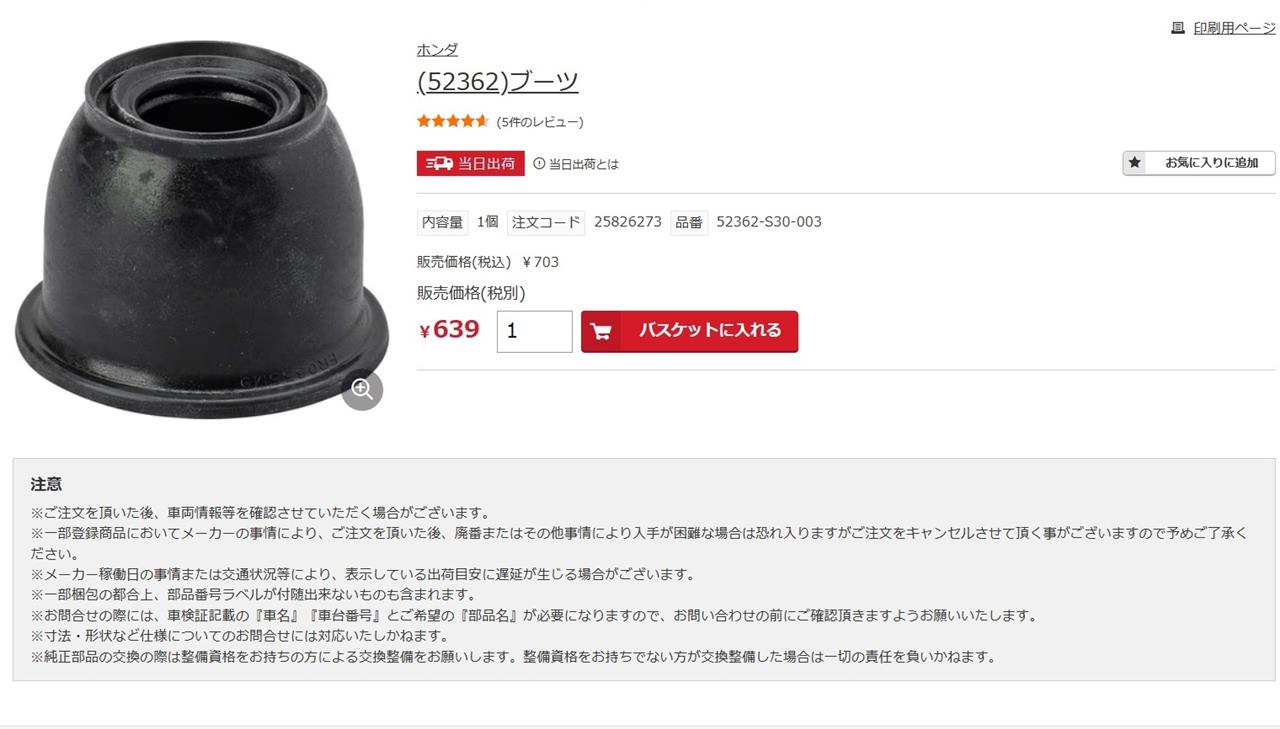Screen dimensions: 1280x729
Task: Open the 当日出荷とは explanation text
Action: pyautogui.click(x=584, y=164)
